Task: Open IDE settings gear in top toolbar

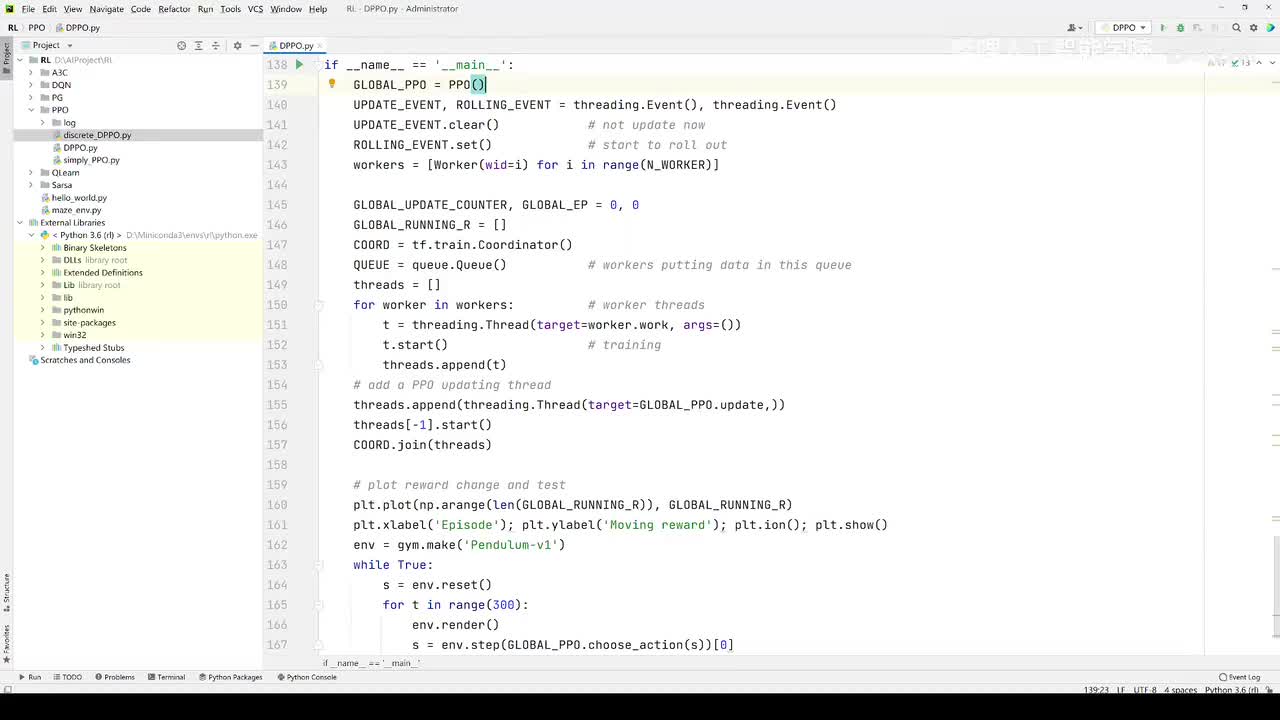Action: pos(1253,28)
